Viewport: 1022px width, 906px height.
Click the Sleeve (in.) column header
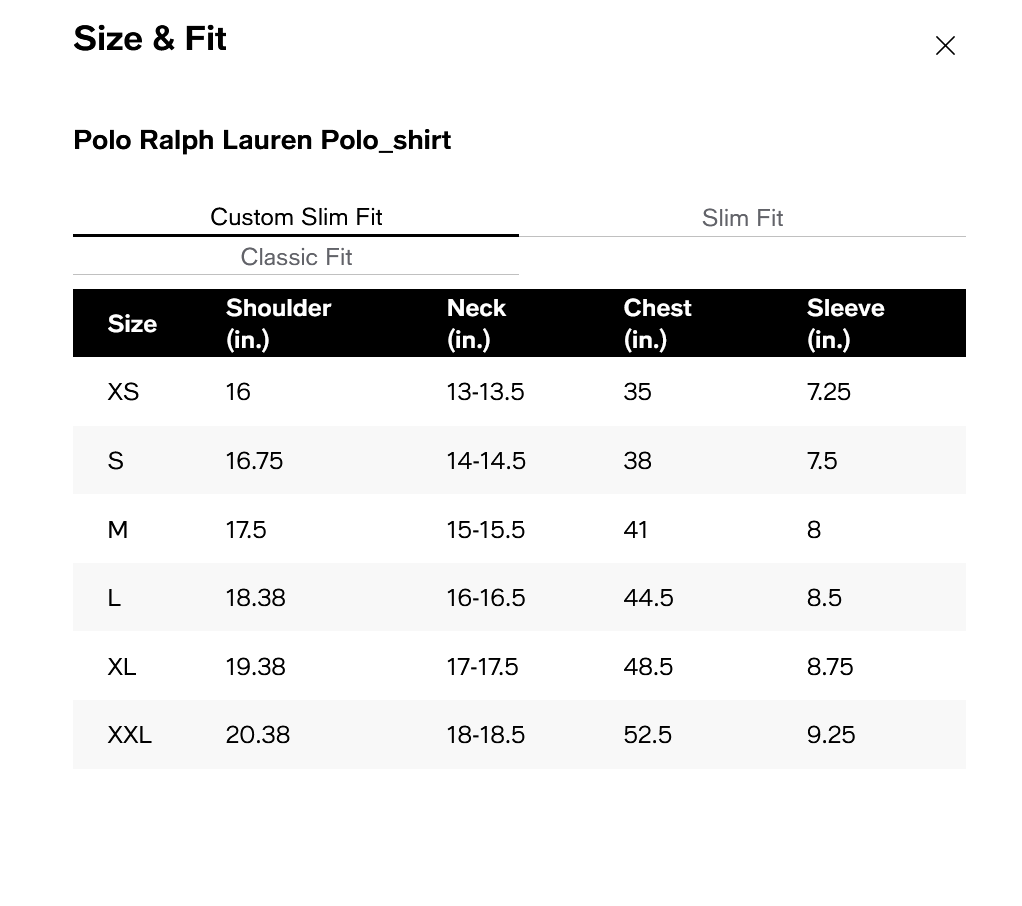[x=845, y=323]
